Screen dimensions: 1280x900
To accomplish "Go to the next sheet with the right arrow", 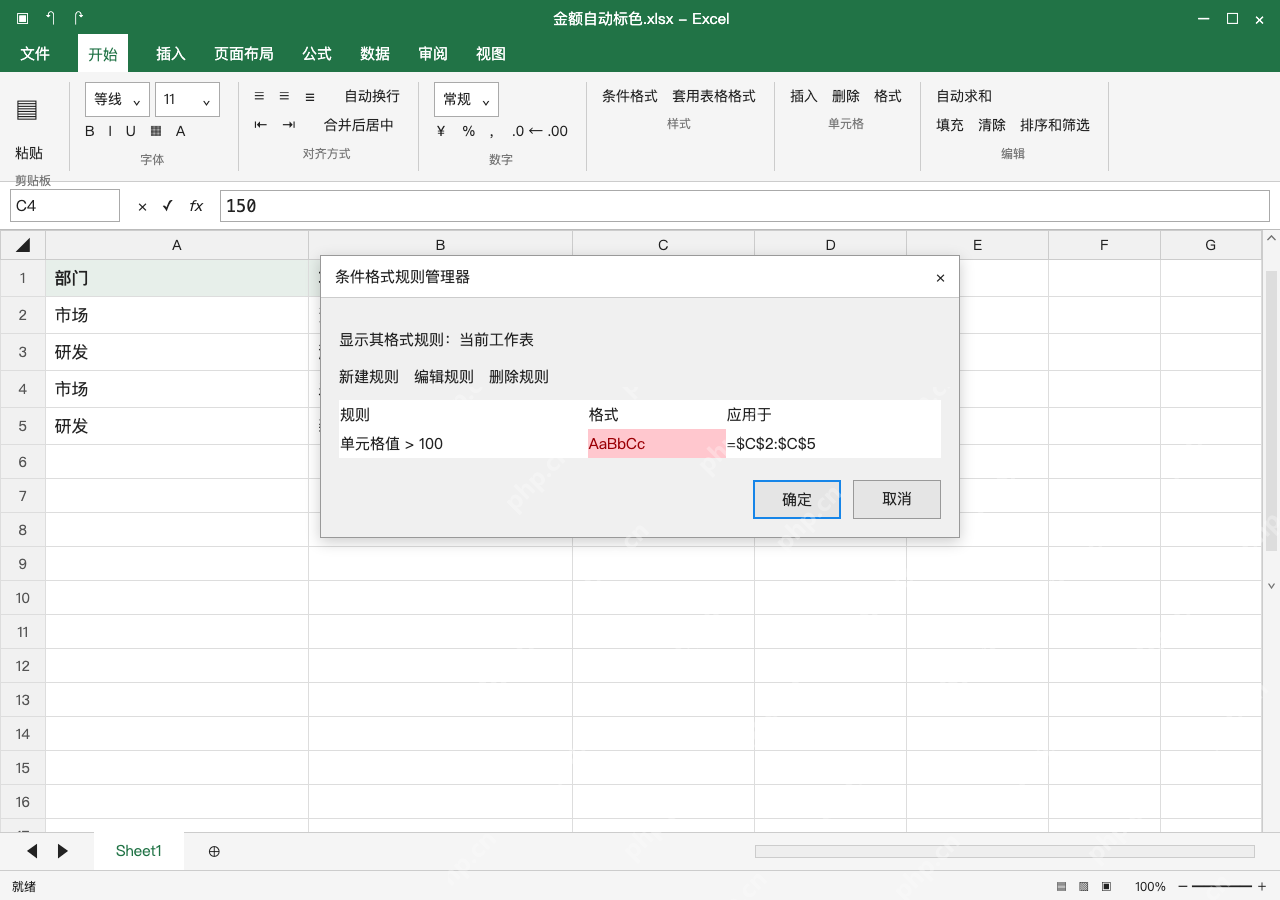I will pyautogui.click(x=63, y=851).
